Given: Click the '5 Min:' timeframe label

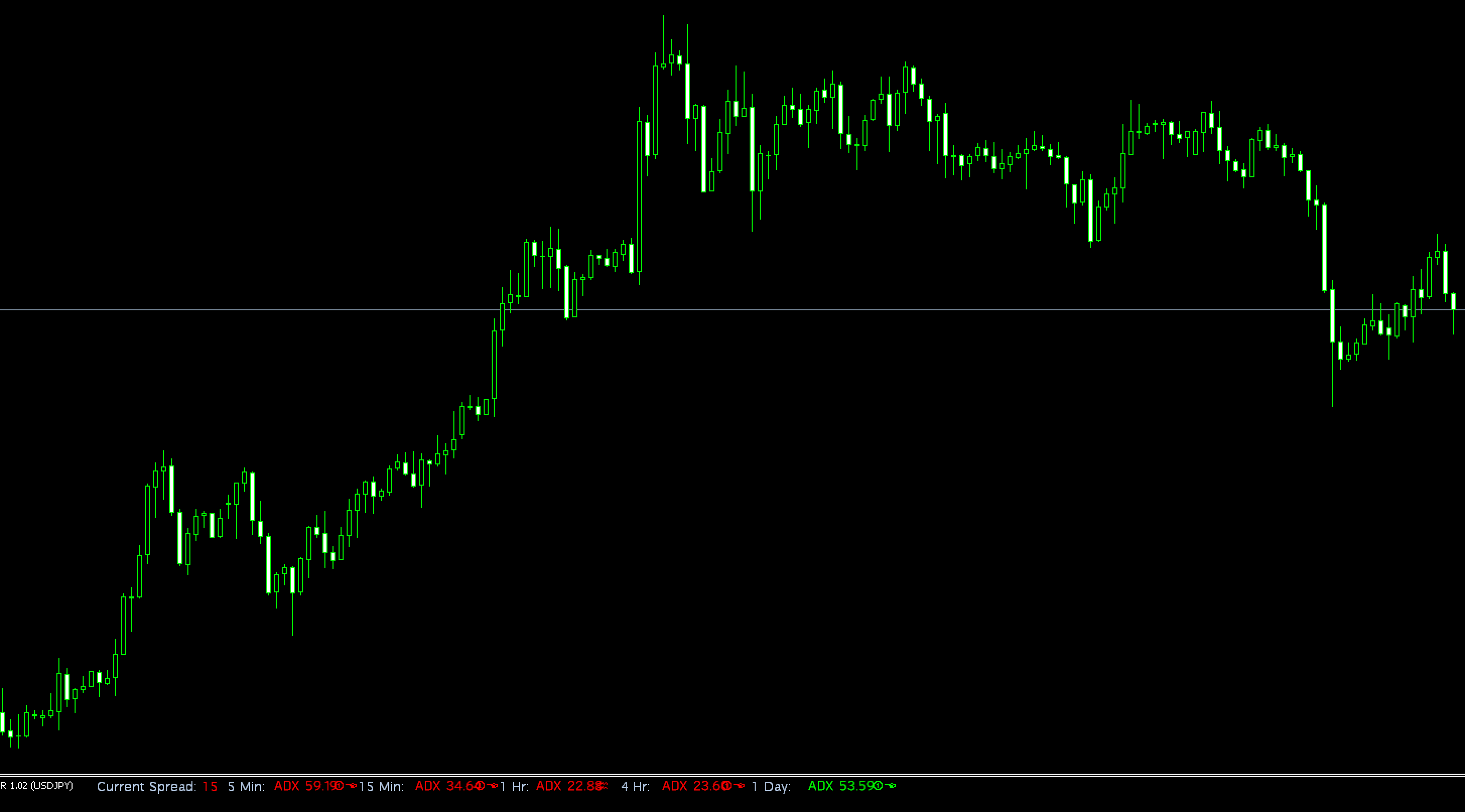Looking at the screenshot, I should click(x=246, y=786).
